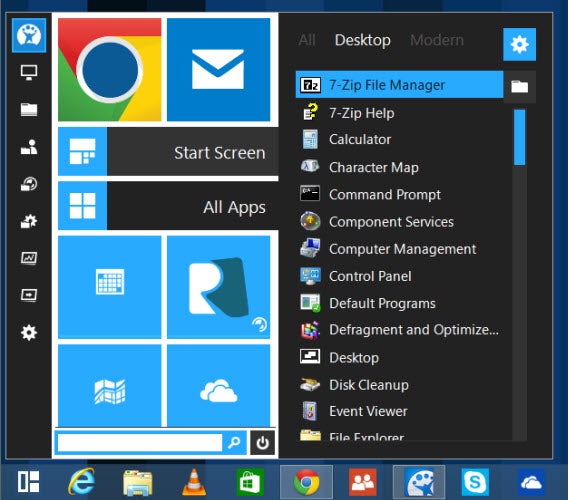Open OneDrive from taskbar
568x500 pixels.
[531, 482]
